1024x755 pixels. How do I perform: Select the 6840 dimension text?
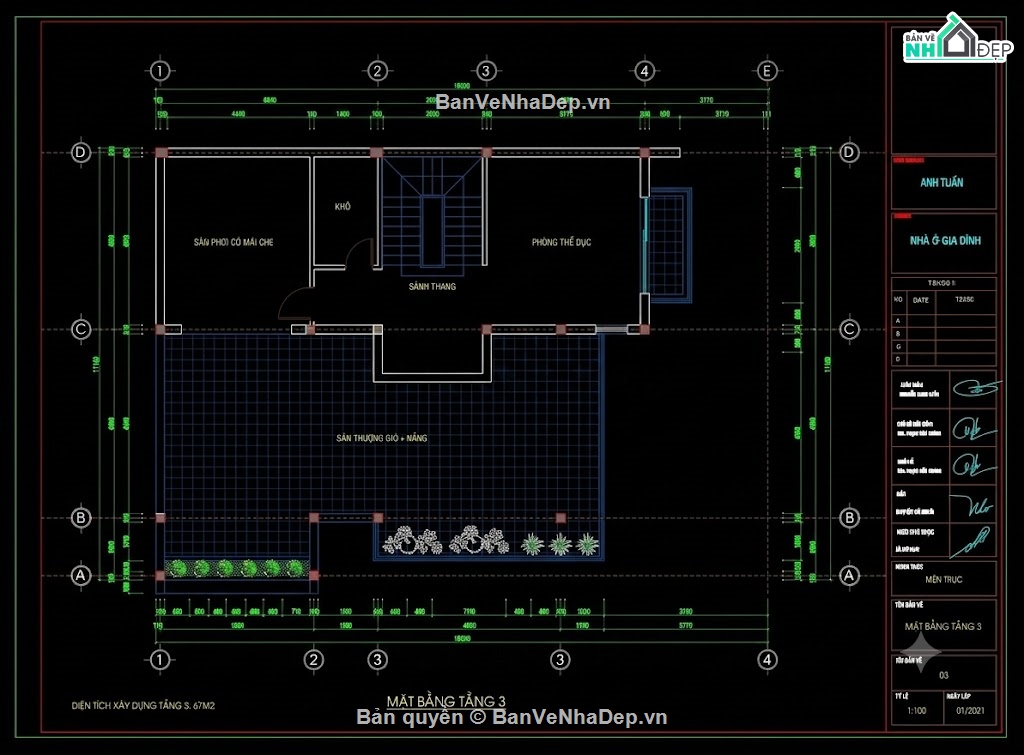point(270,100)
